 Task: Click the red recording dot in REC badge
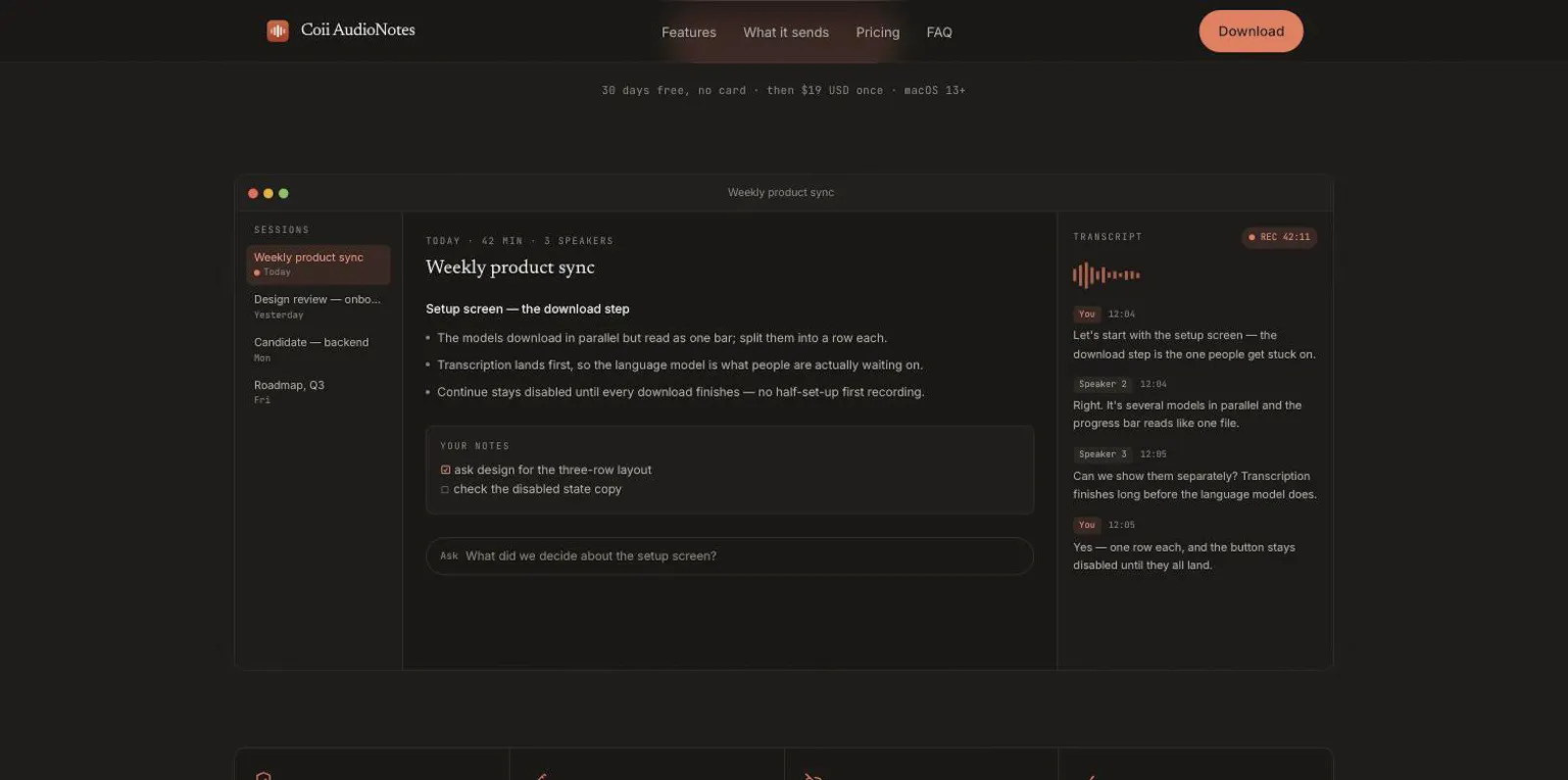pyautogui.click(x=1251, y=237)
